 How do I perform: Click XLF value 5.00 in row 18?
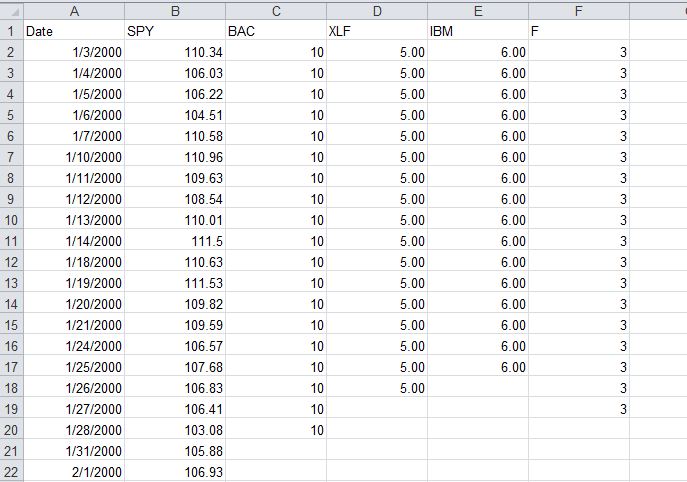click(377, 388)
